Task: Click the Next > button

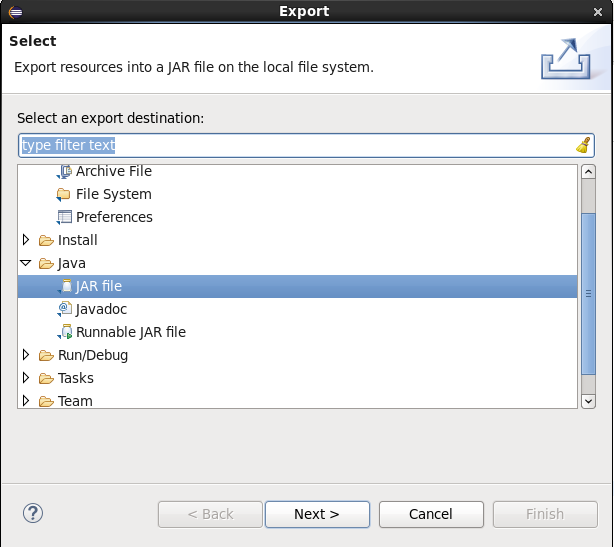Action: coord(317,514)
